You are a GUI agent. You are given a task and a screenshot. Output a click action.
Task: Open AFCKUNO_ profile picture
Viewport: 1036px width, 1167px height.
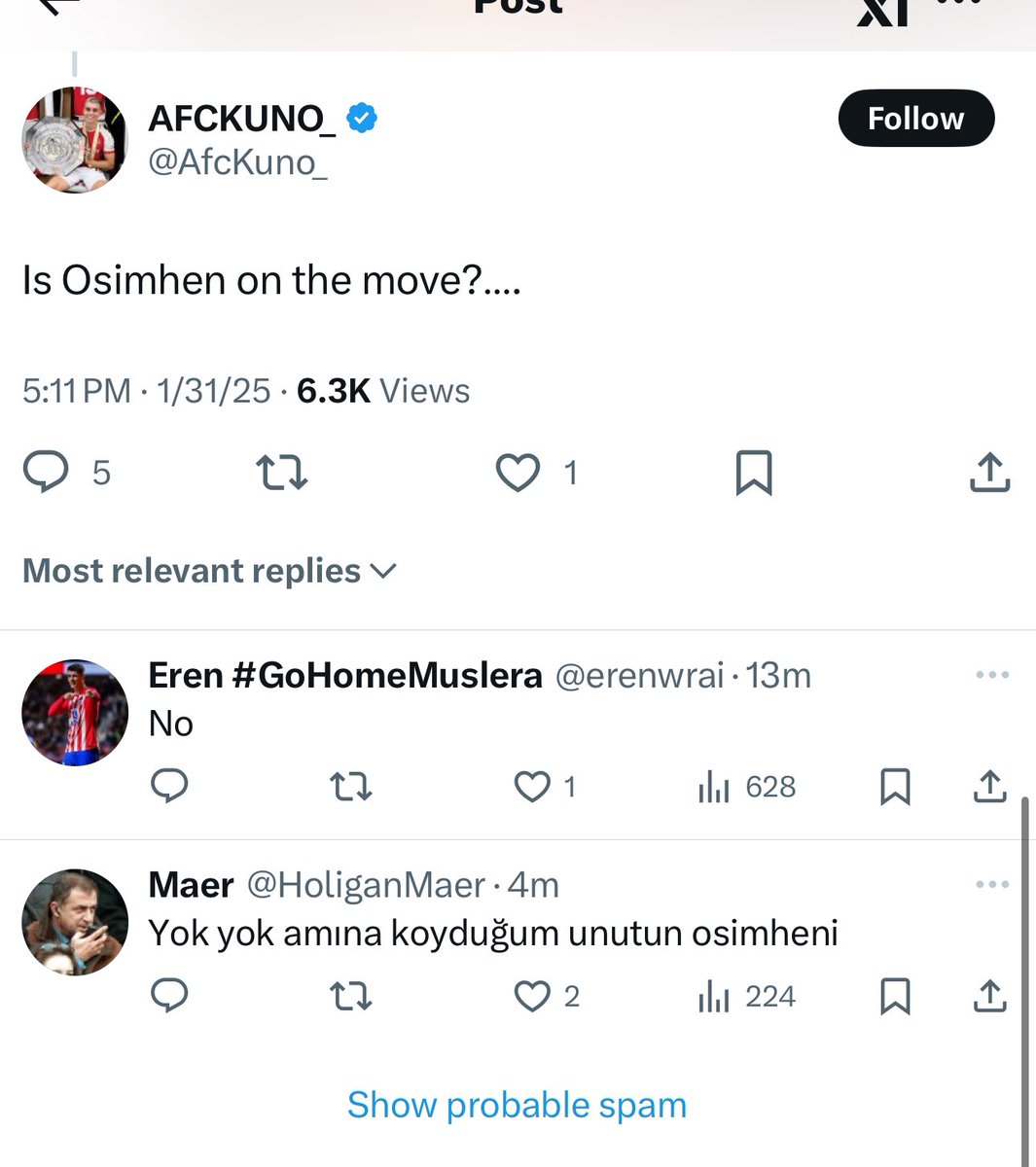pos(75,140)
